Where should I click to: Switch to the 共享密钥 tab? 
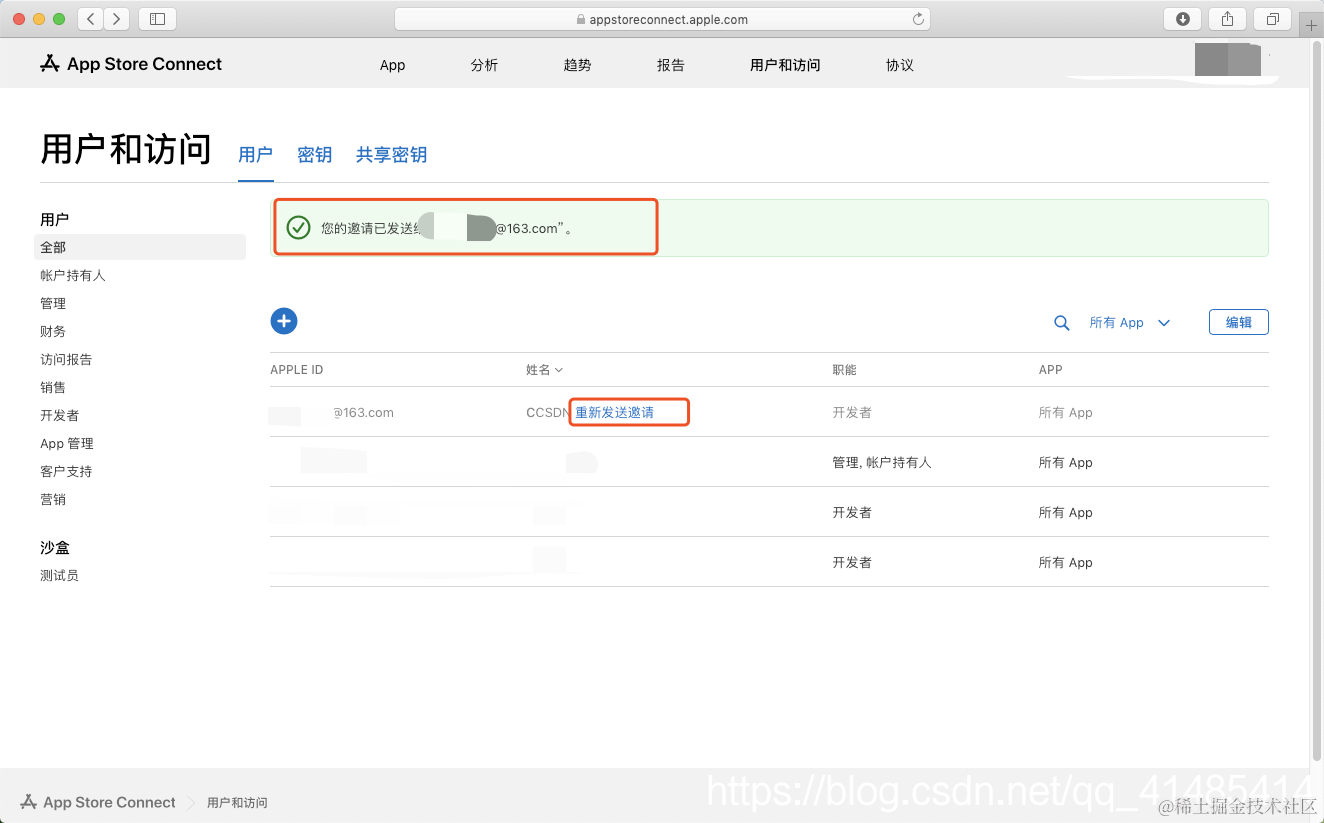(x=392, y=155)
